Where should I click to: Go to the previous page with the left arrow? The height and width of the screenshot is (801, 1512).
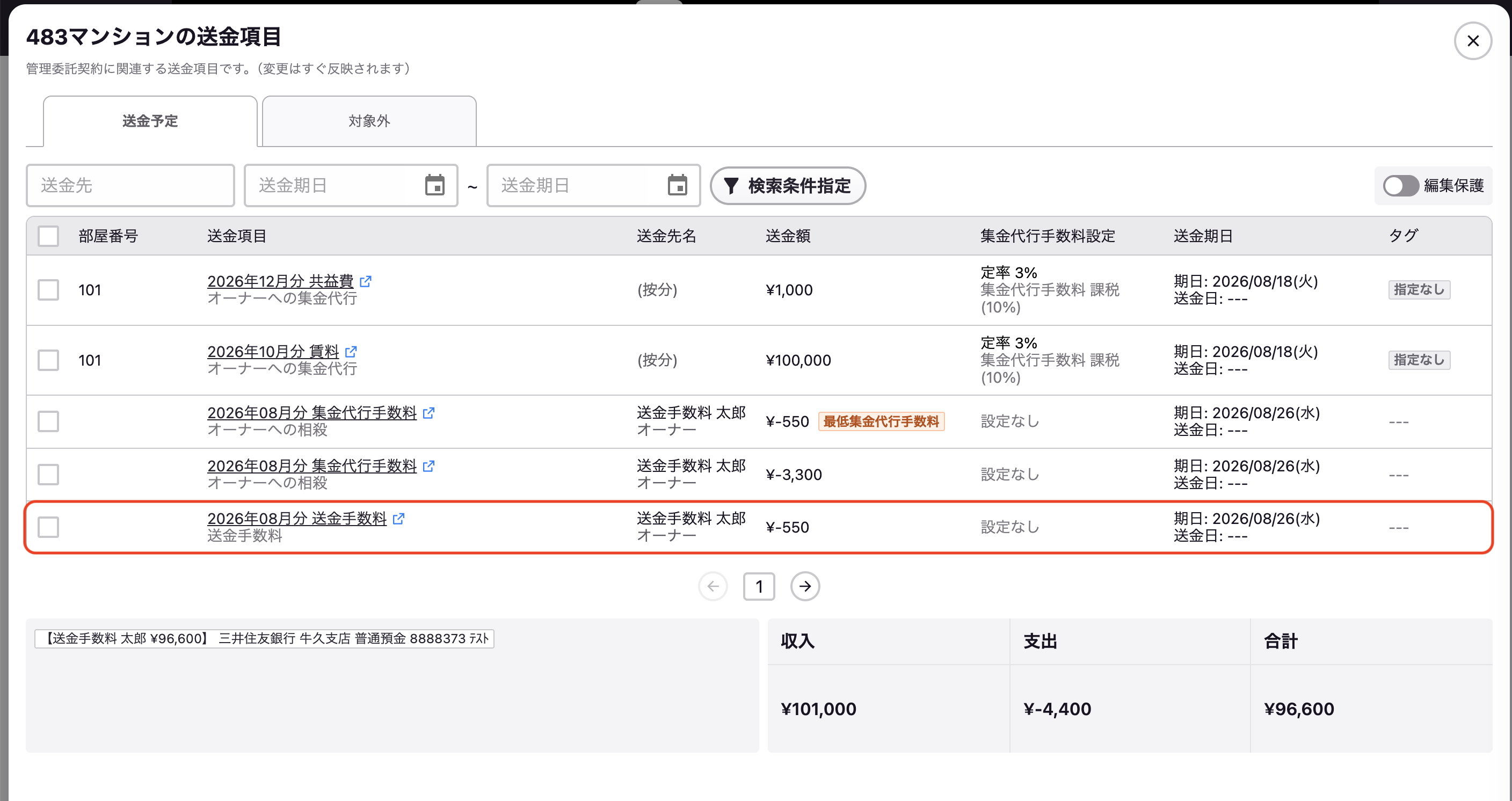coord(713,586)
